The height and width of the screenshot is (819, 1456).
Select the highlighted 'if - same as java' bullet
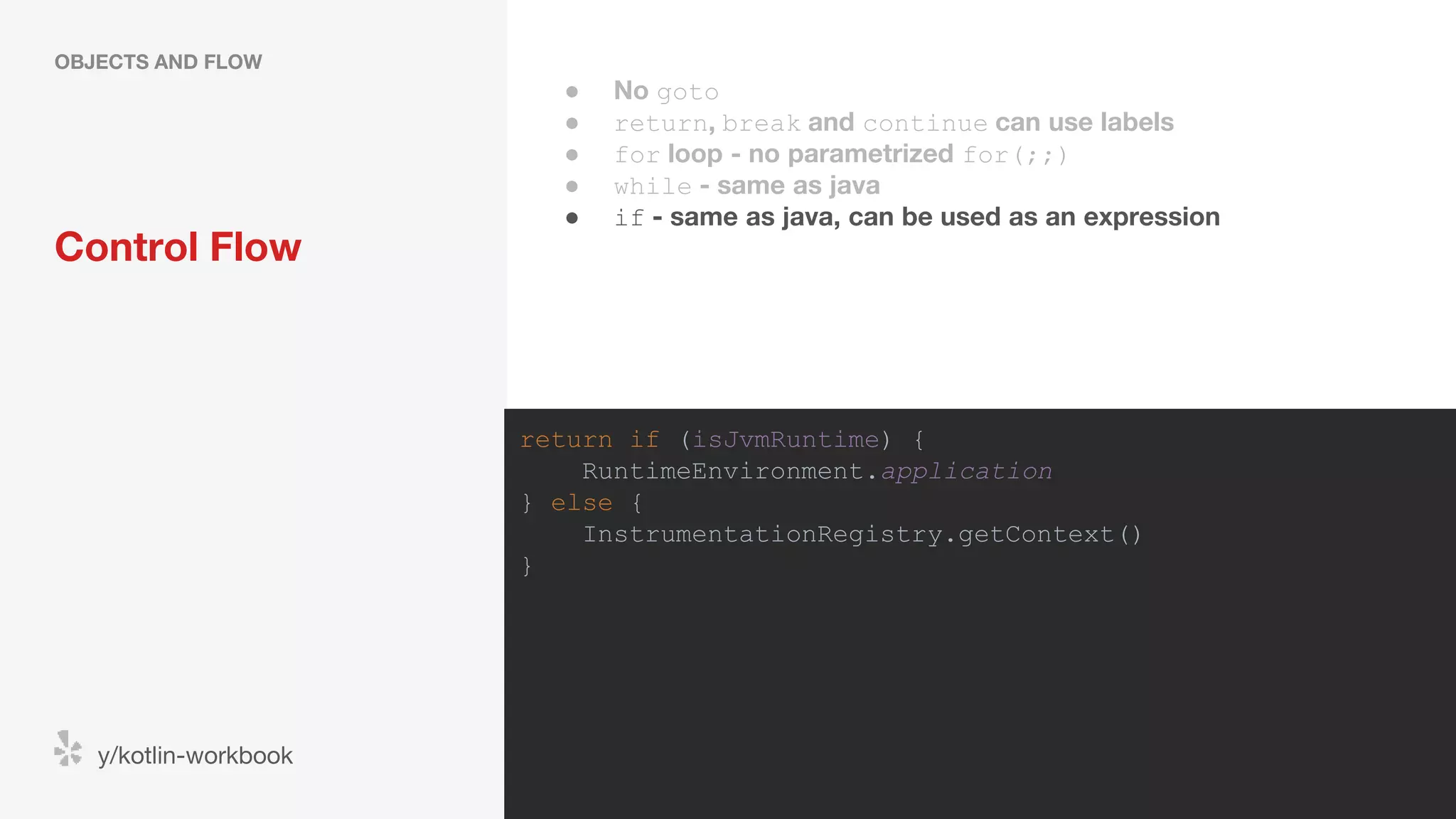click(x=917, y=218)
